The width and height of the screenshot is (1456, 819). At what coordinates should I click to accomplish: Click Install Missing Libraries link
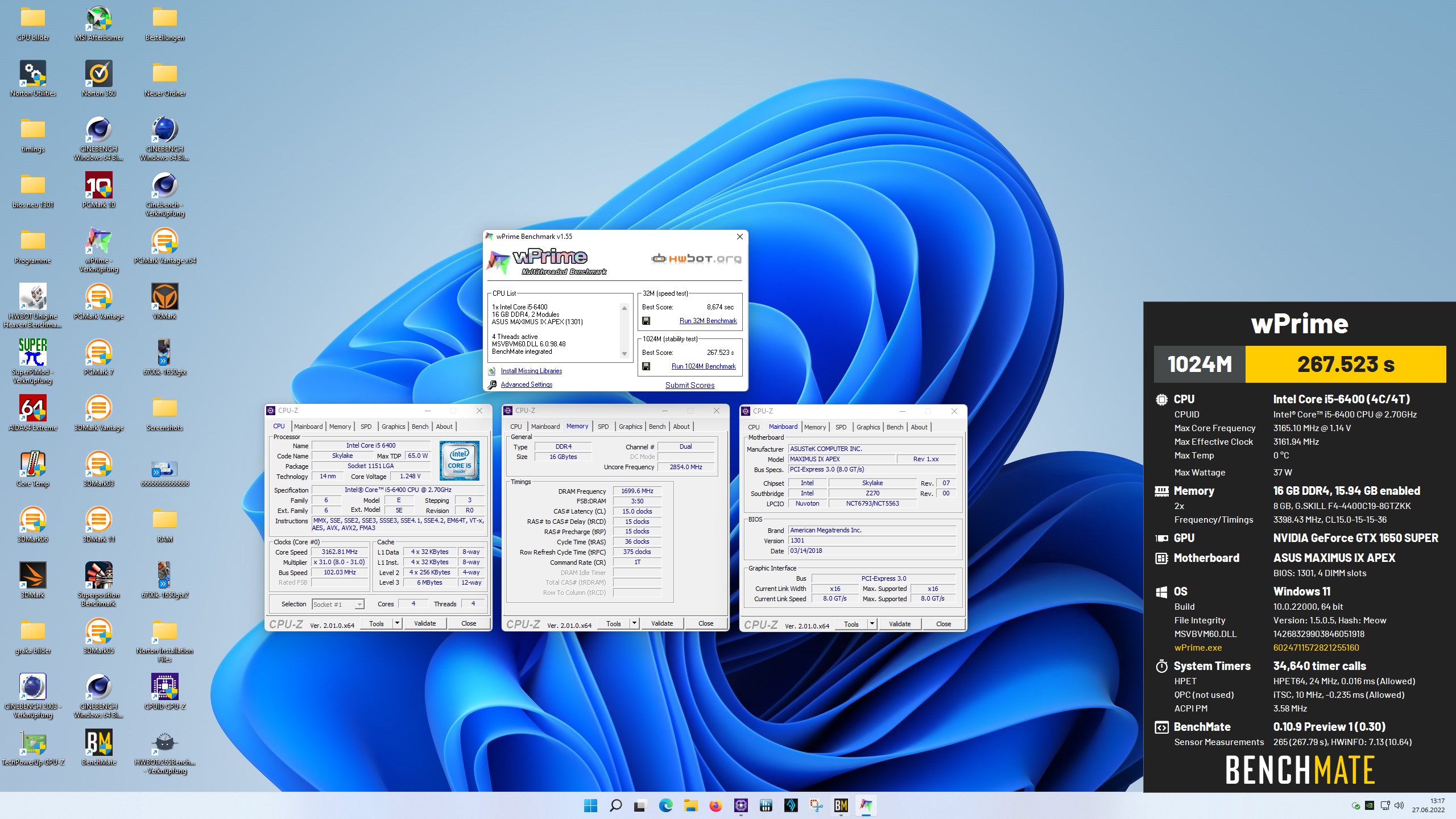click(x=531, y=371)
